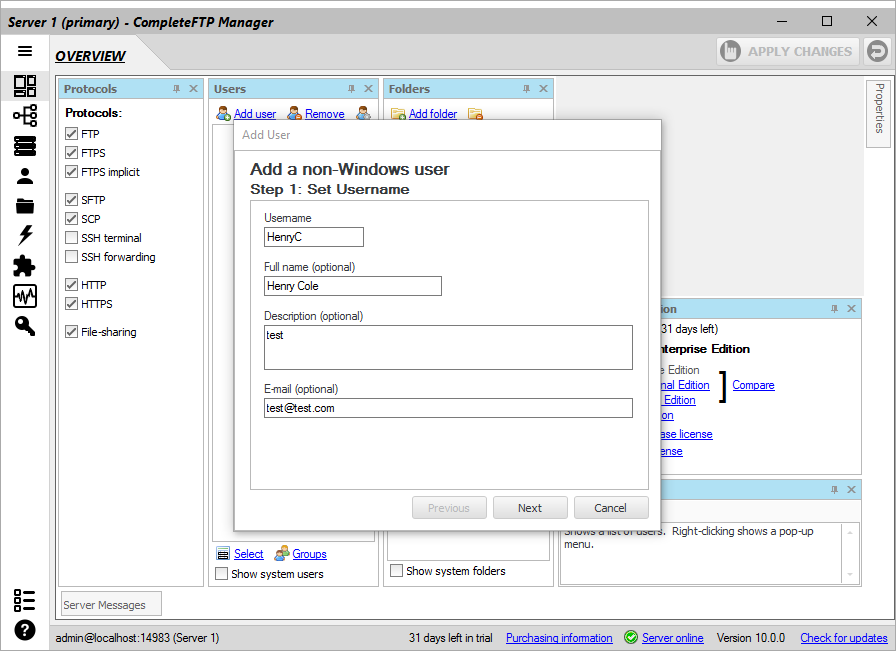Open the Folders sidebar icon
896x651 pixels.
click(25, 206)
